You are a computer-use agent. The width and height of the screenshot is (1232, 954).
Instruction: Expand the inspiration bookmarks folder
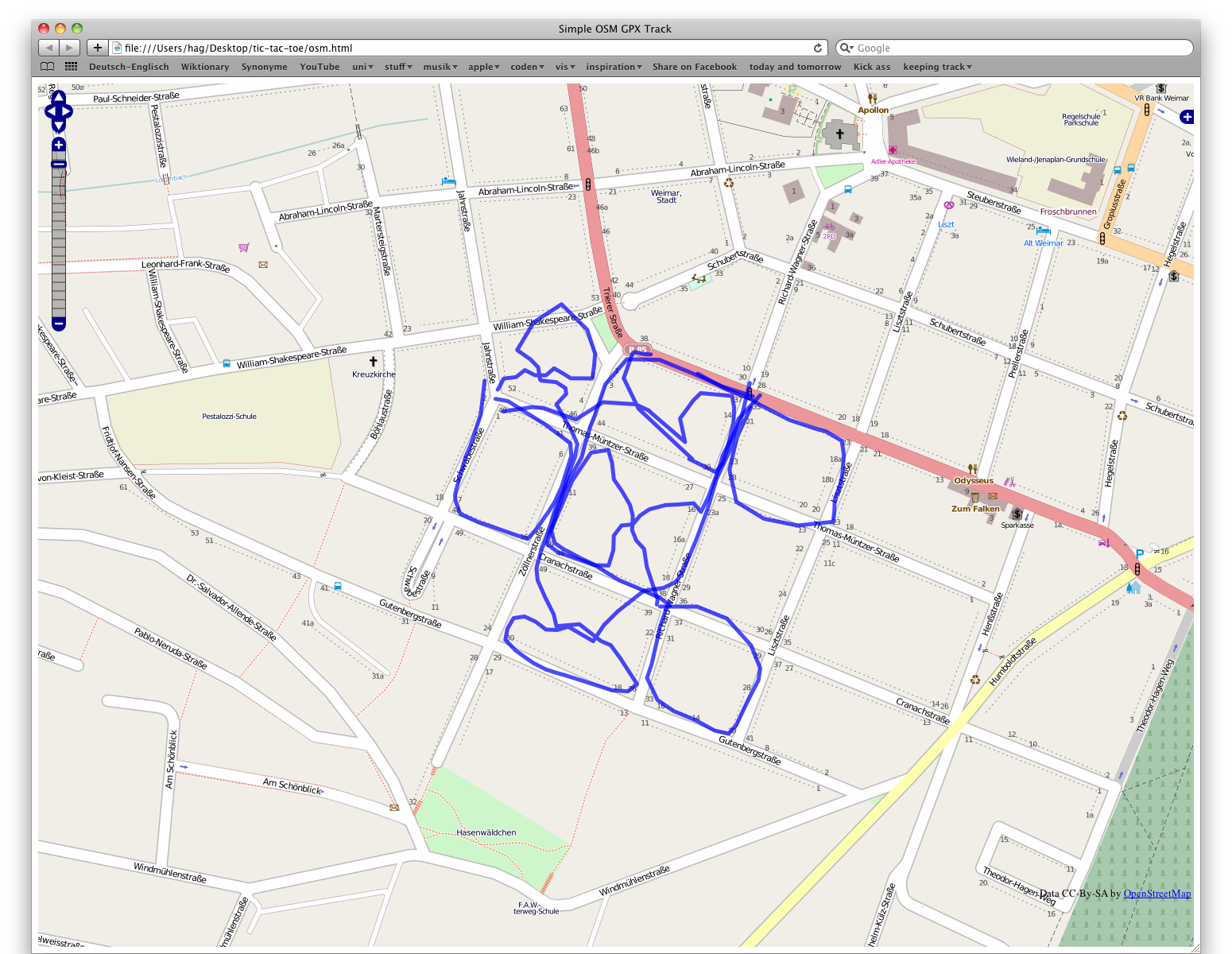coord(614,67)
